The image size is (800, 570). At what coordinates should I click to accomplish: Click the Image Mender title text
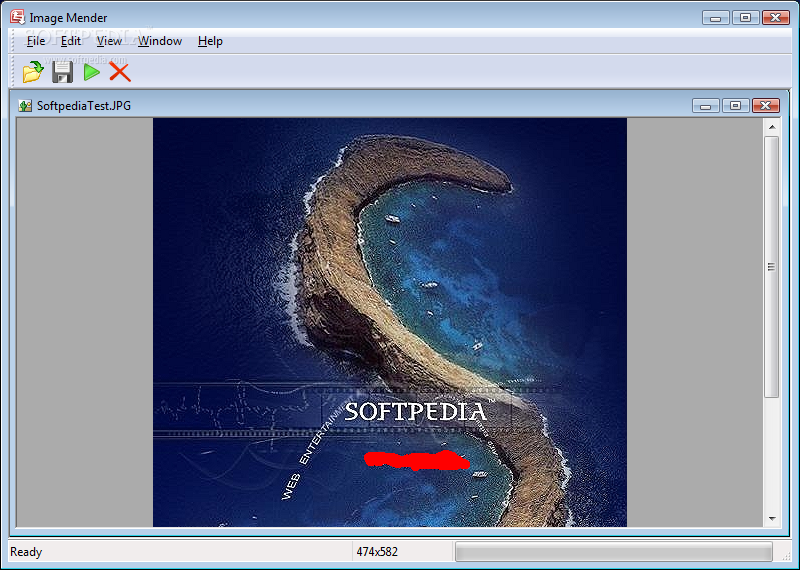click(68, 18)
